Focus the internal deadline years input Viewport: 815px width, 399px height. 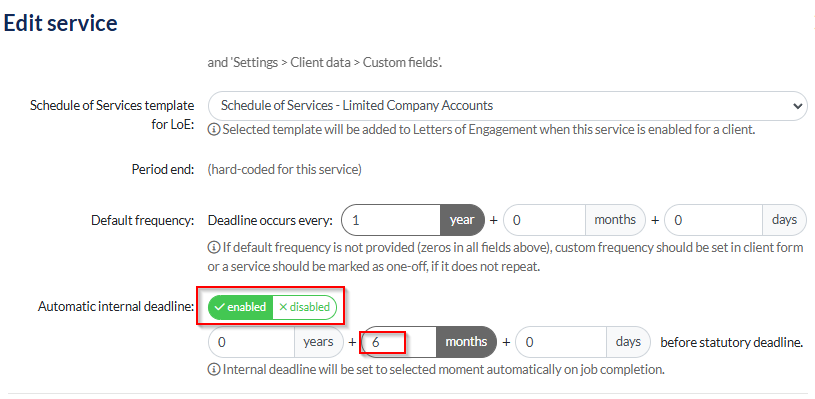click(252, 342)
